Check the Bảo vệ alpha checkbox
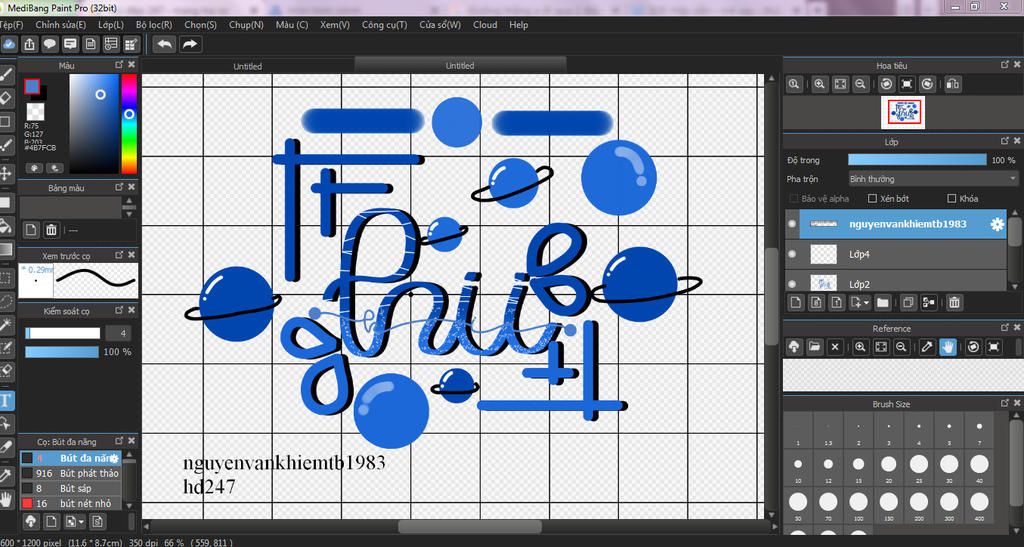This screenshot has width=1024, height=547. point(793,198)
